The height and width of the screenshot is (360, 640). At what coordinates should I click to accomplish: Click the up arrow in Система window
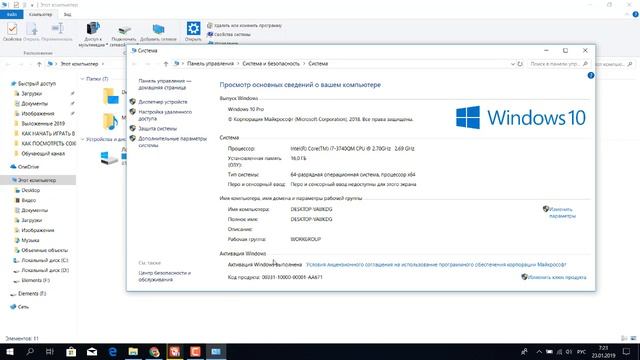(x=166, y=64)
